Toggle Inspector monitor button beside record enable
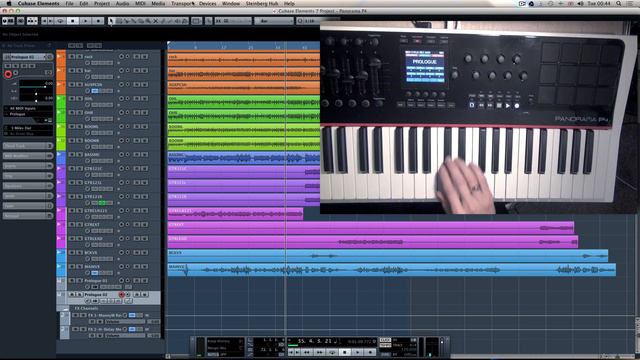This screenshot has height=360, width=640. [16, 73]
